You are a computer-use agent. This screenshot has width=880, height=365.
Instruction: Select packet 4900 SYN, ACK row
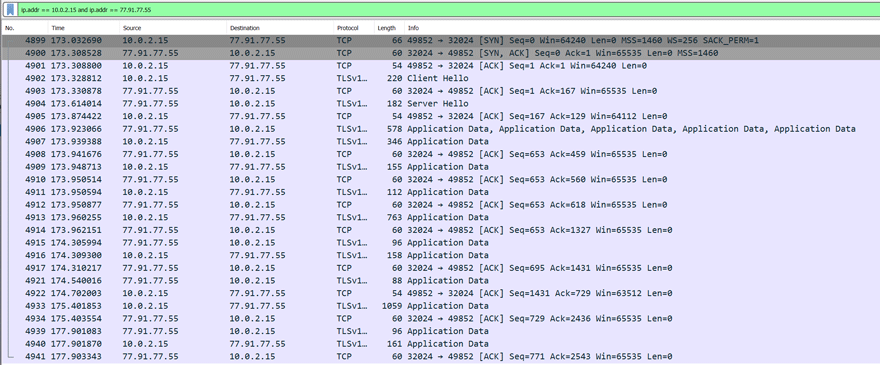click(440, 53)
